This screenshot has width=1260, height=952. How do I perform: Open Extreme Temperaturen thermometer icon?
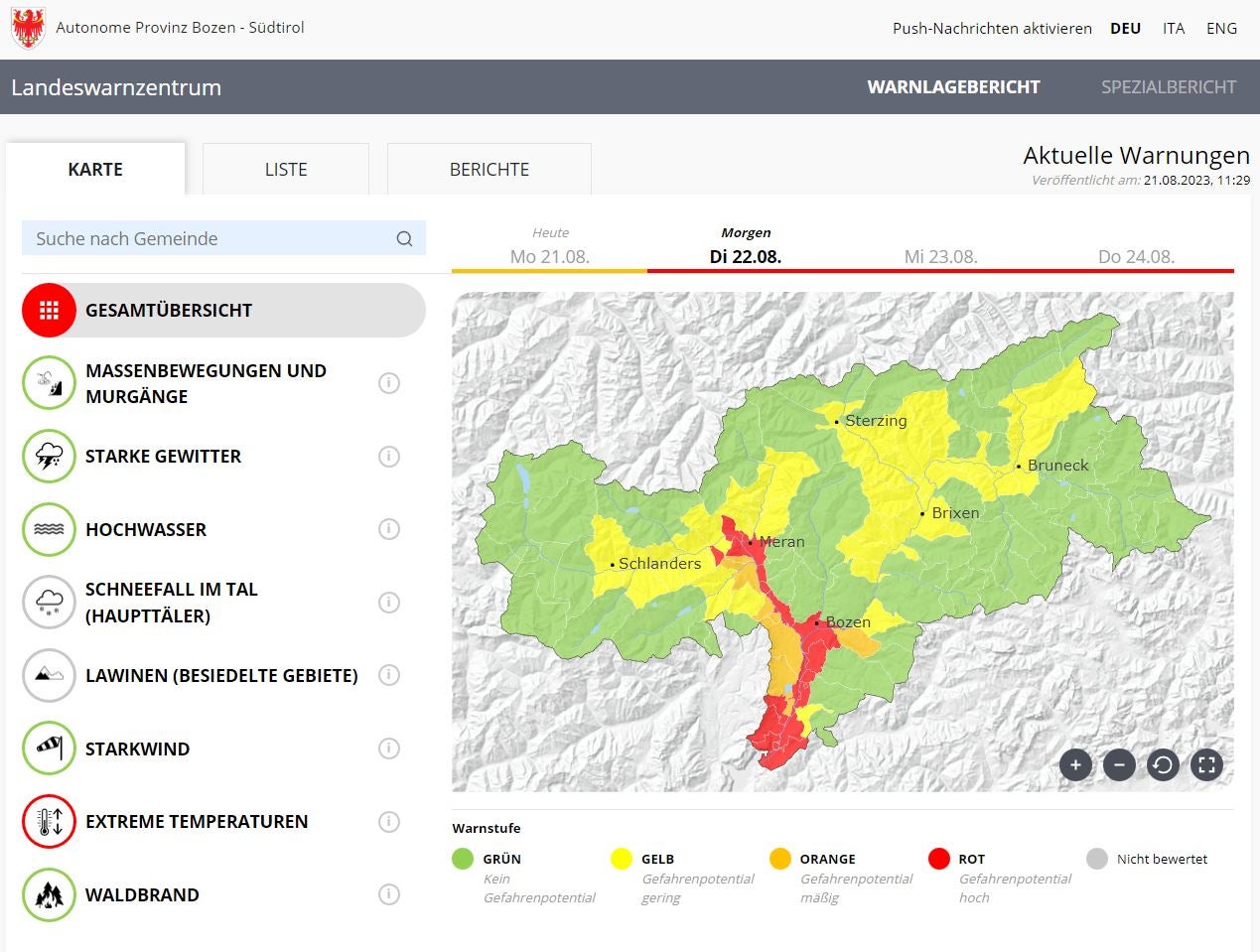click(49, 822)
